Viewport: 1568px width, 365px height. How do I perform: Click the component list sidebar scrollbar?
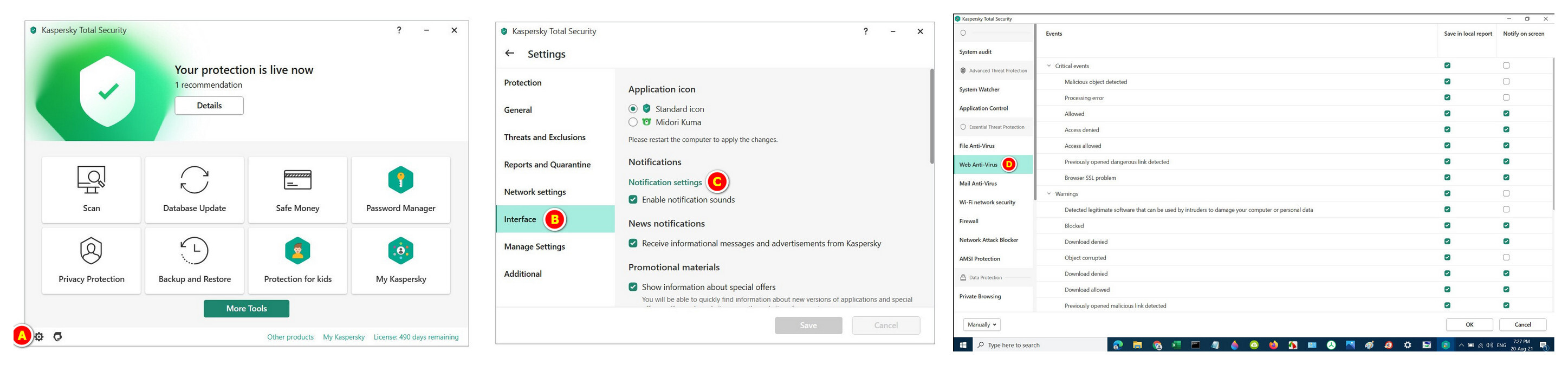click(1035, 113)
